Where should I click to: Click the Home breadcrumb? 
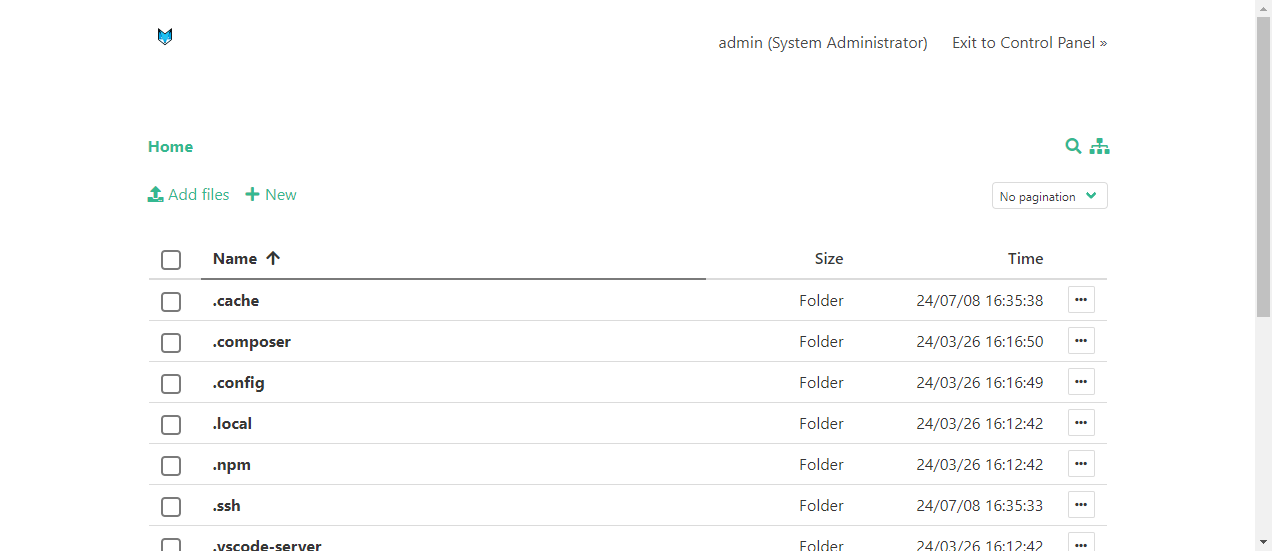(x=170, y=147)
